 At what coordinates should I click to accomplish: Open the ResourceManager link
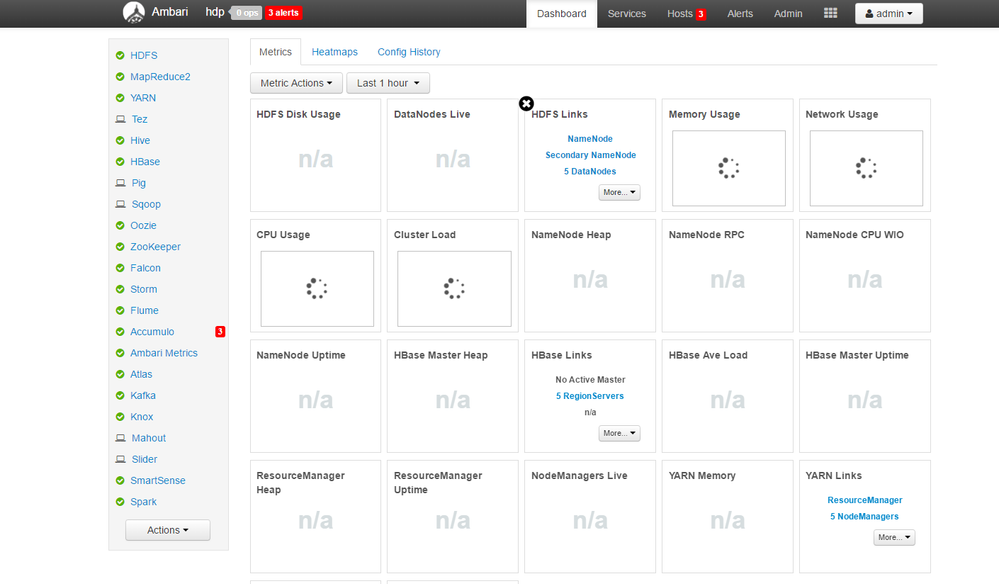865,501
